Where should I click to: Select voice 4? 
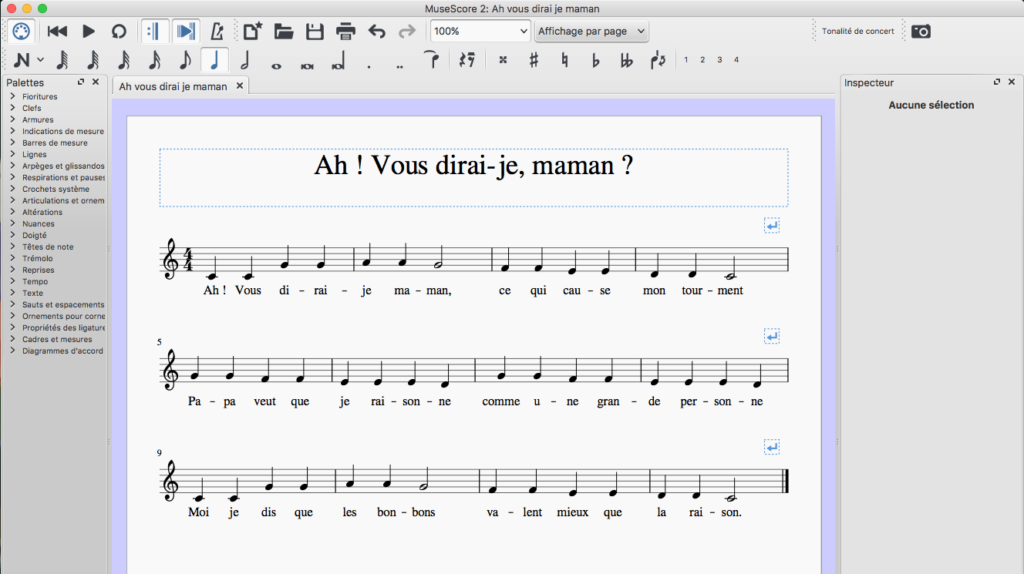click(x=736, y=60)
